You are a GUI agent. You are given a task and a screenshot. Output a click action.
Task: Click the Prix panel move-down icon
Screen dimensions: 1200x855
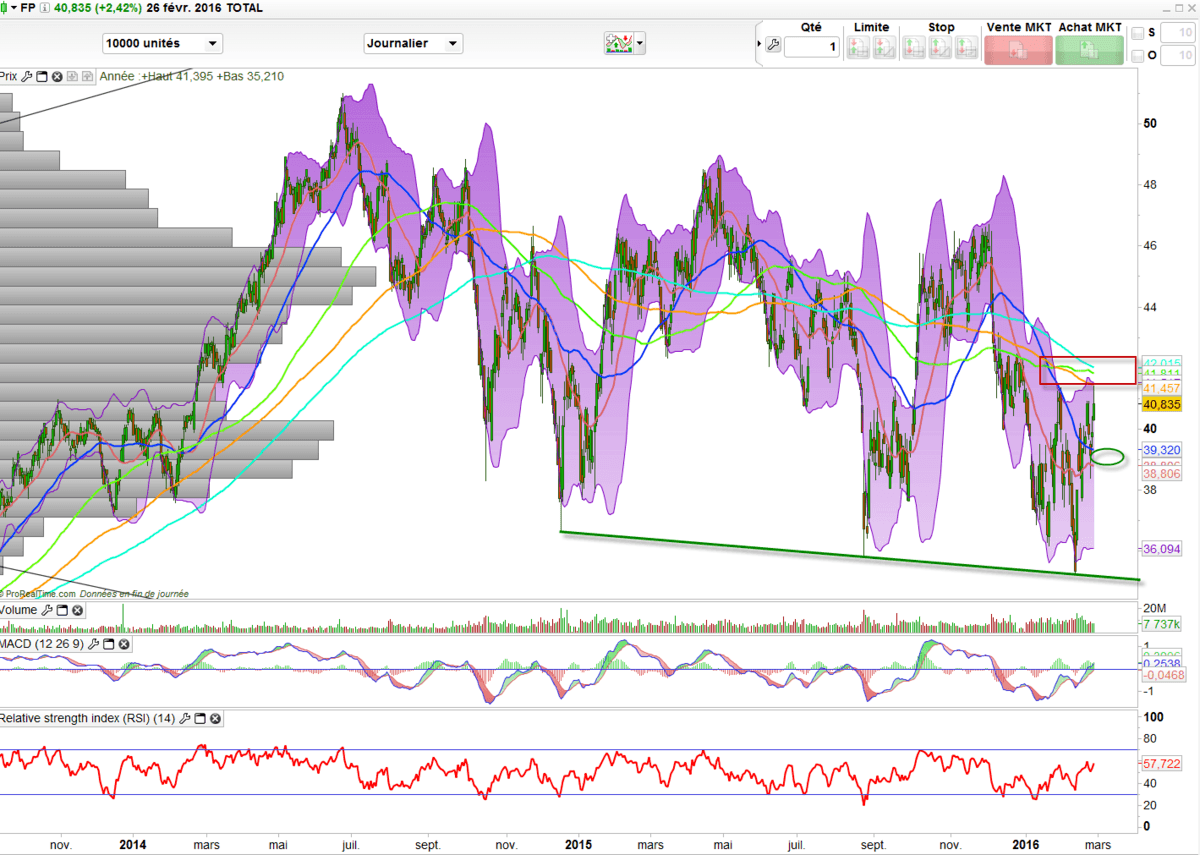72,76
